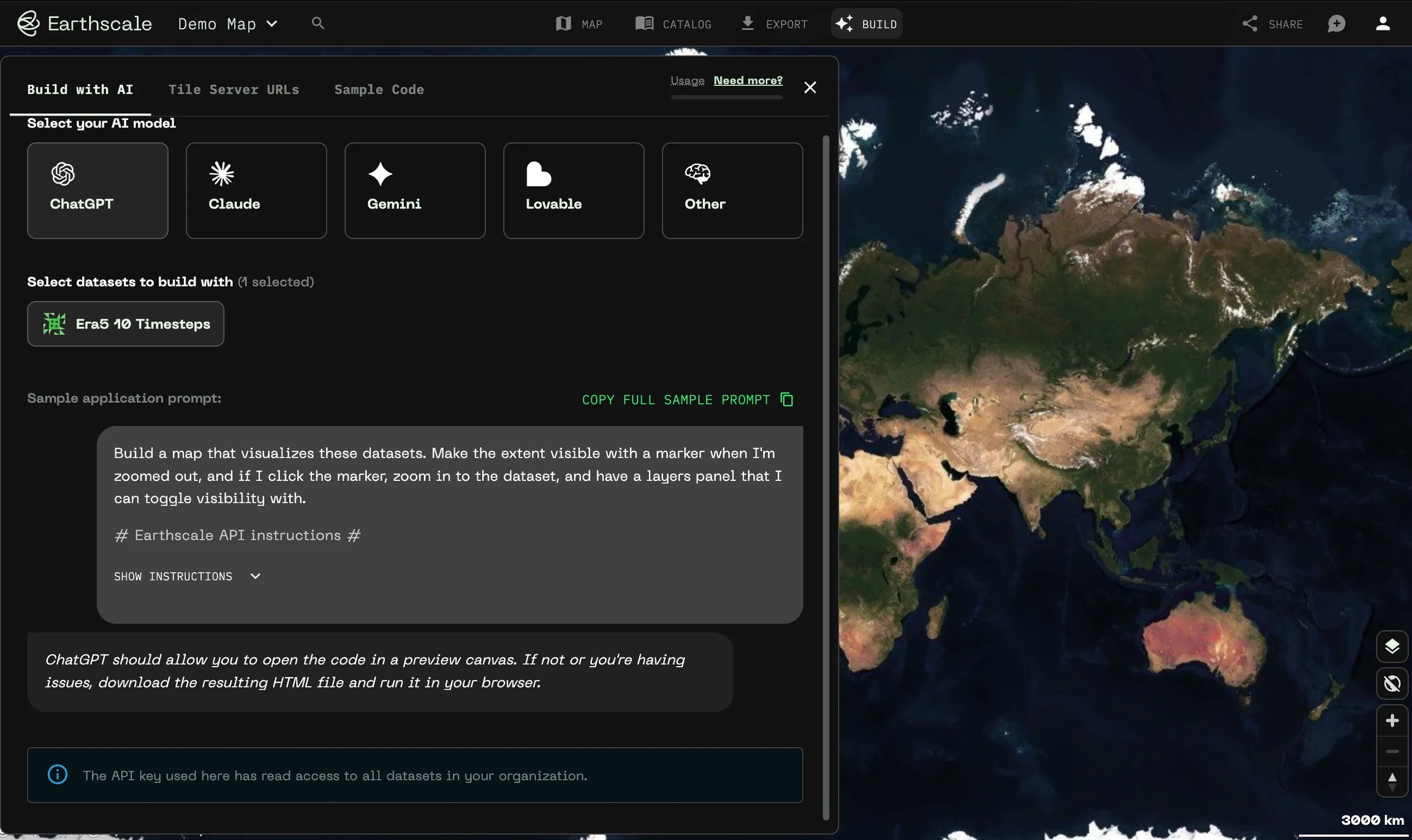Select Claude as the AI model

click(256, 191)
